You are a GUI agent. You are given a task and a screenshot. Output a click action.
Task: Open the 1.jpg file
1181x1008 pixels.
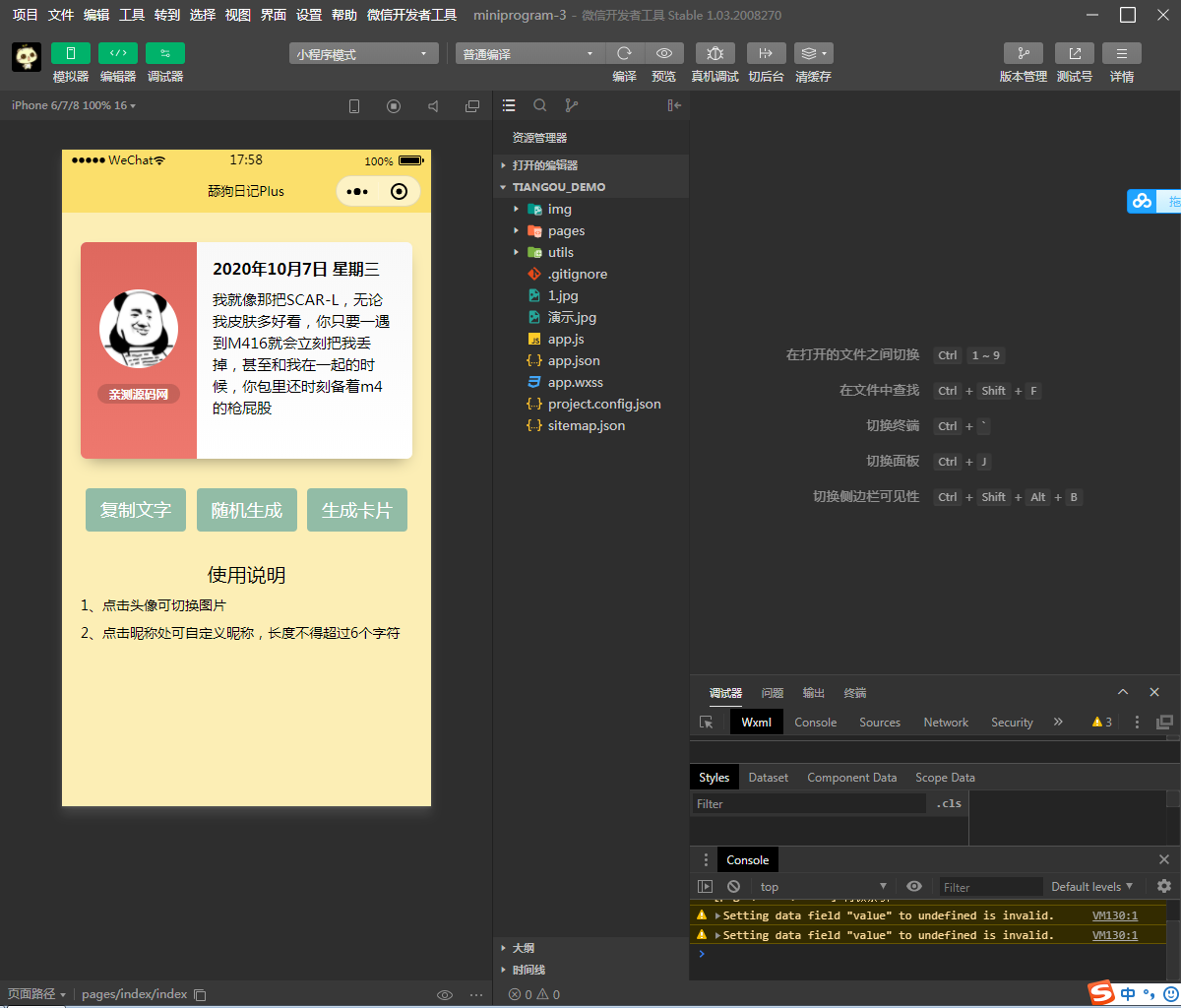[590, 295]
